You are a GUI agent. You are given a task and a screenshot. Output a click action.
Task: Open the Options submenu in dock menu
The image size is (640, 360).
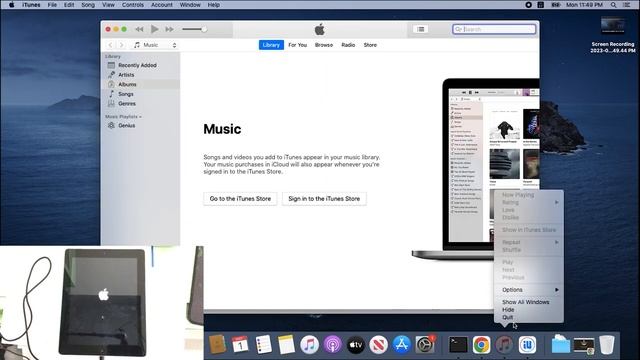pos(529,290)
